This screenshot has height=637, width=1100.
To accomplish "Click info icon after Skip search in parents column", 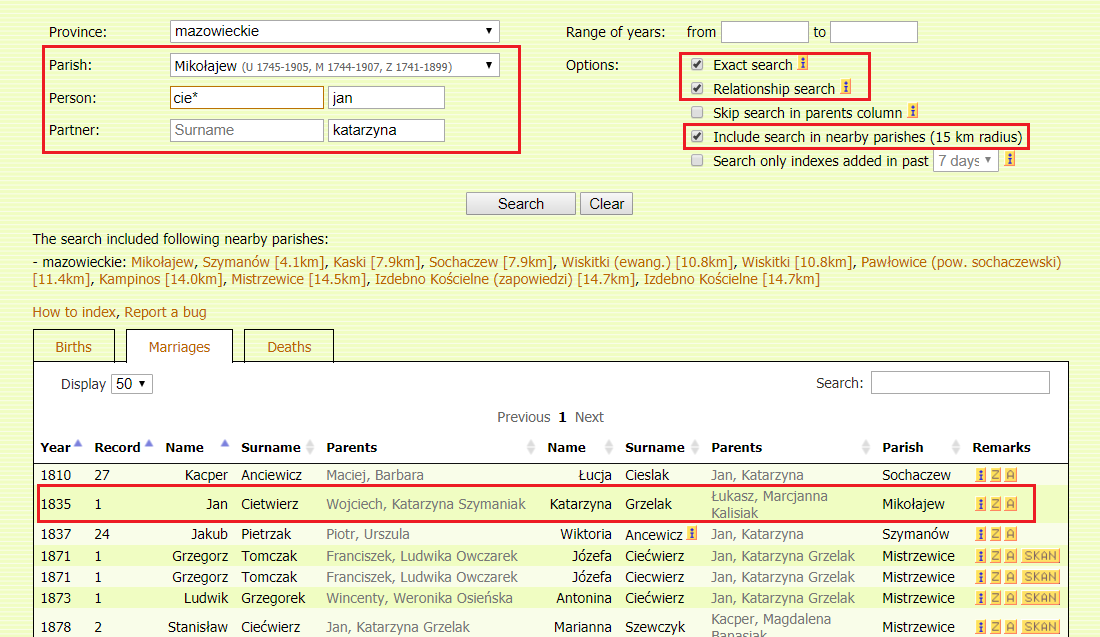I will [x=913, y=112].
